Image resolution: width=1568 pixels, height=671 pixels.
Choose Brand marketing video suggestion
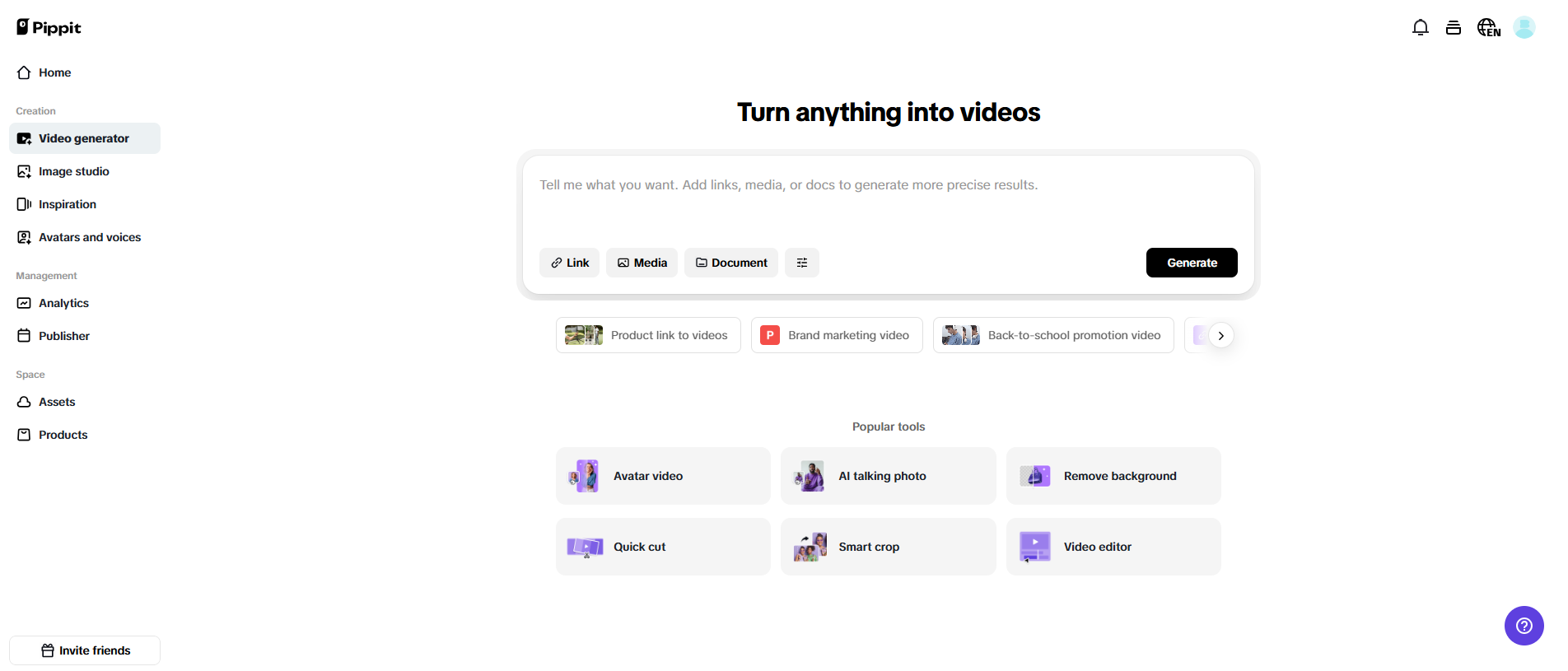point(837,335)
